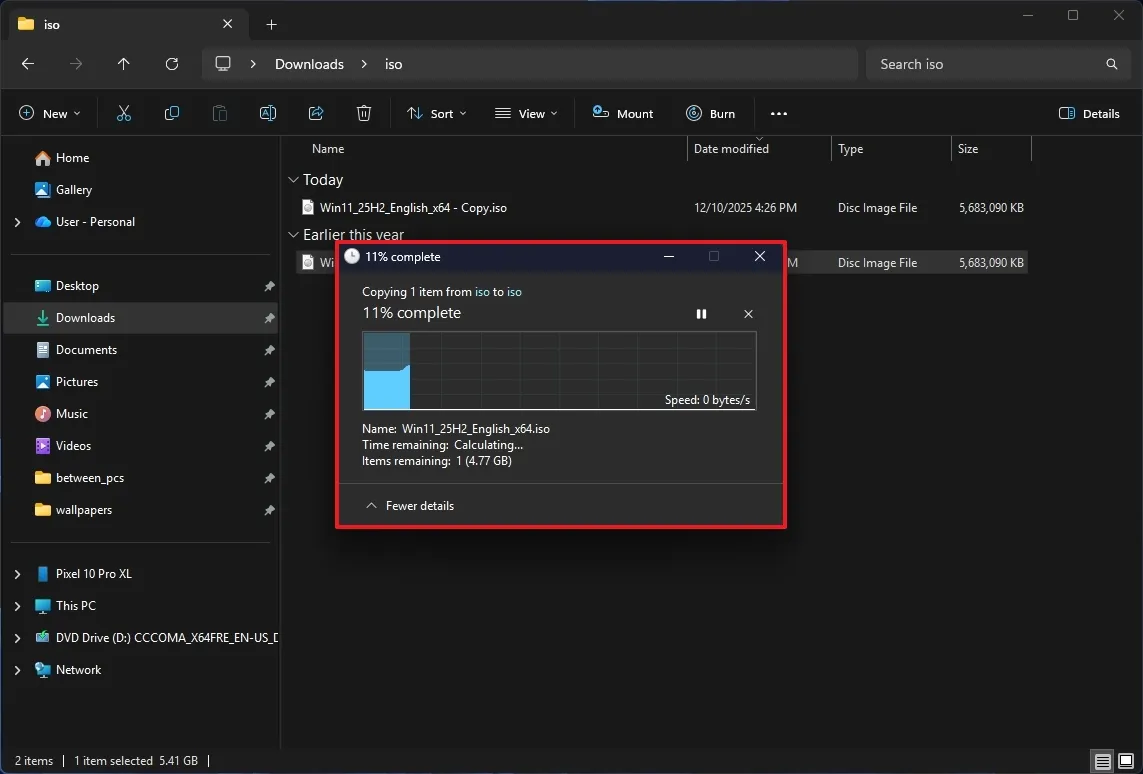Expand the This PC tree item
The width and height of the screenshot is (1143, 774).
tap(17, 605)
